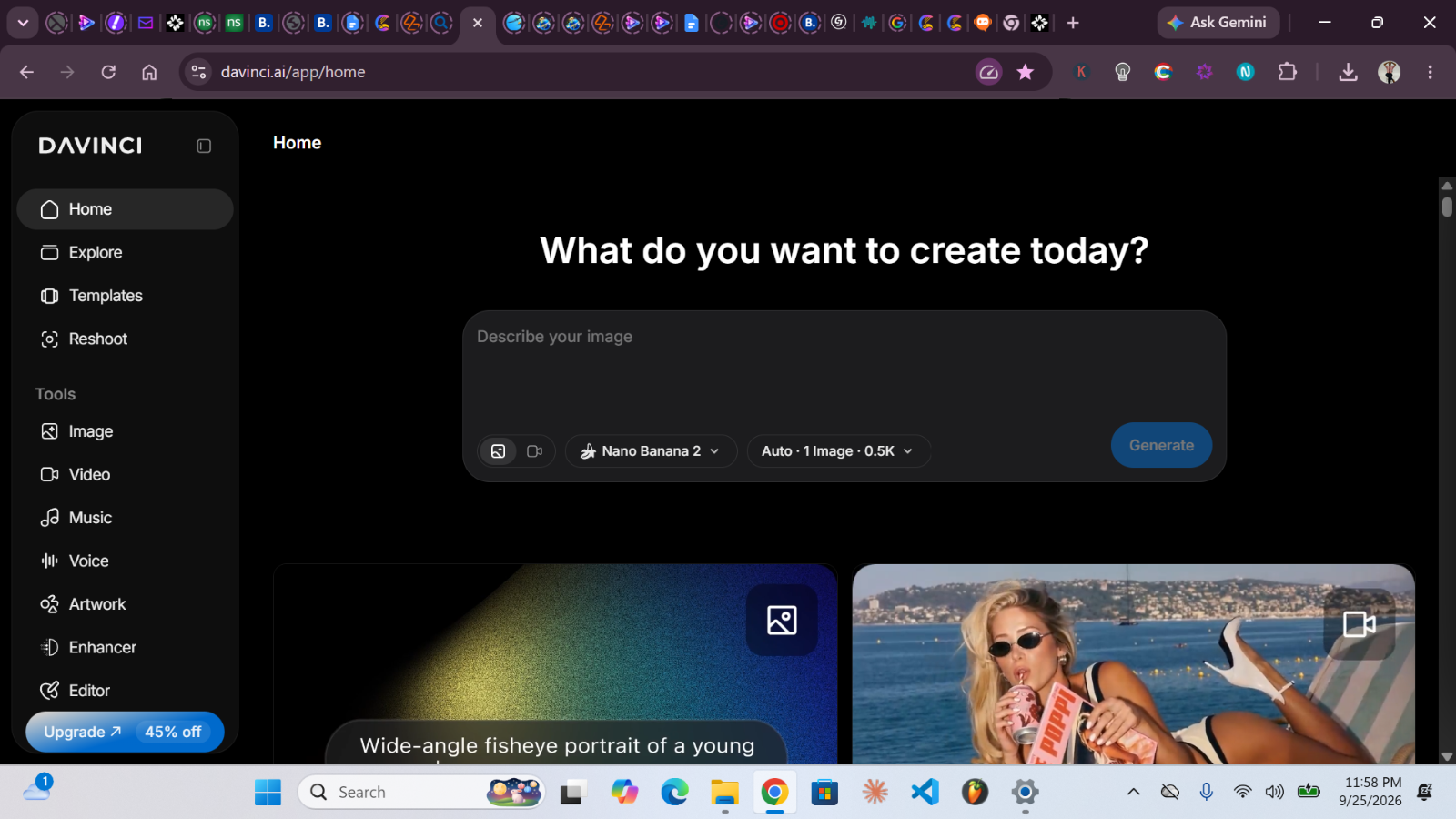Open the Enhancer tool
This screenshot has height=819, width=1456.
tap(125, 647)
